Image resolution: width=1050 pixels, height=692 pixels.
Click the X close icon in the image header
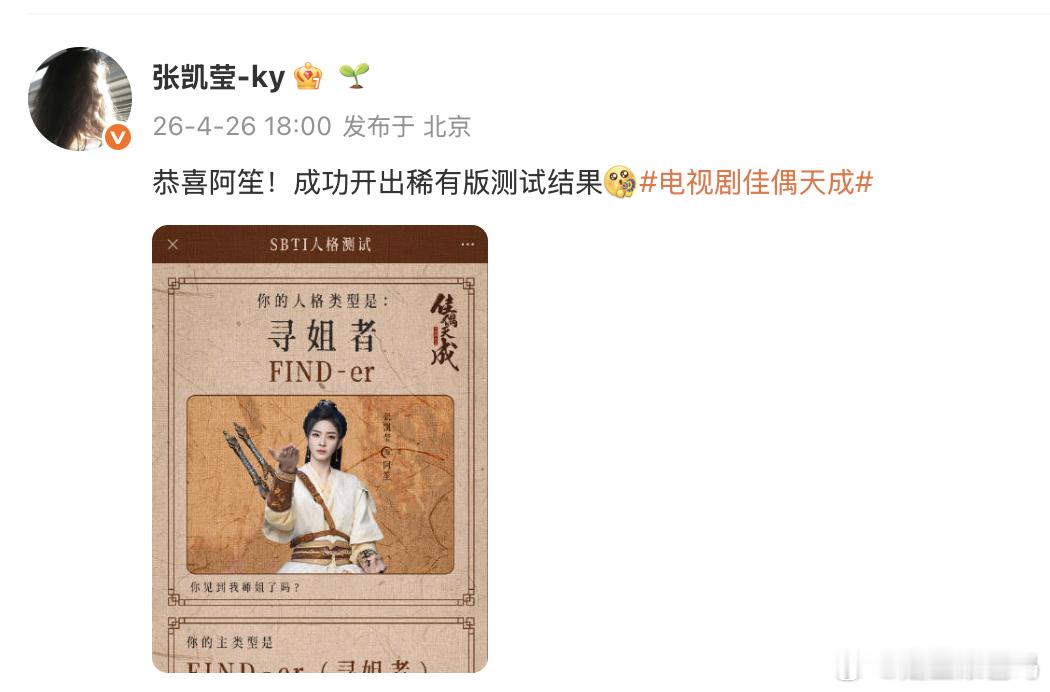point(173,245)
